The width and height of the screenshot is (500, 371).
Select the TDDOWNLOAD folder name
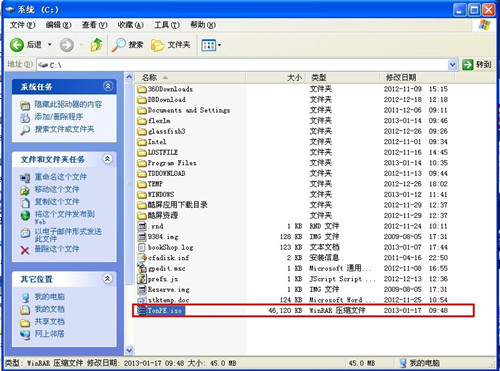(166, 173)
